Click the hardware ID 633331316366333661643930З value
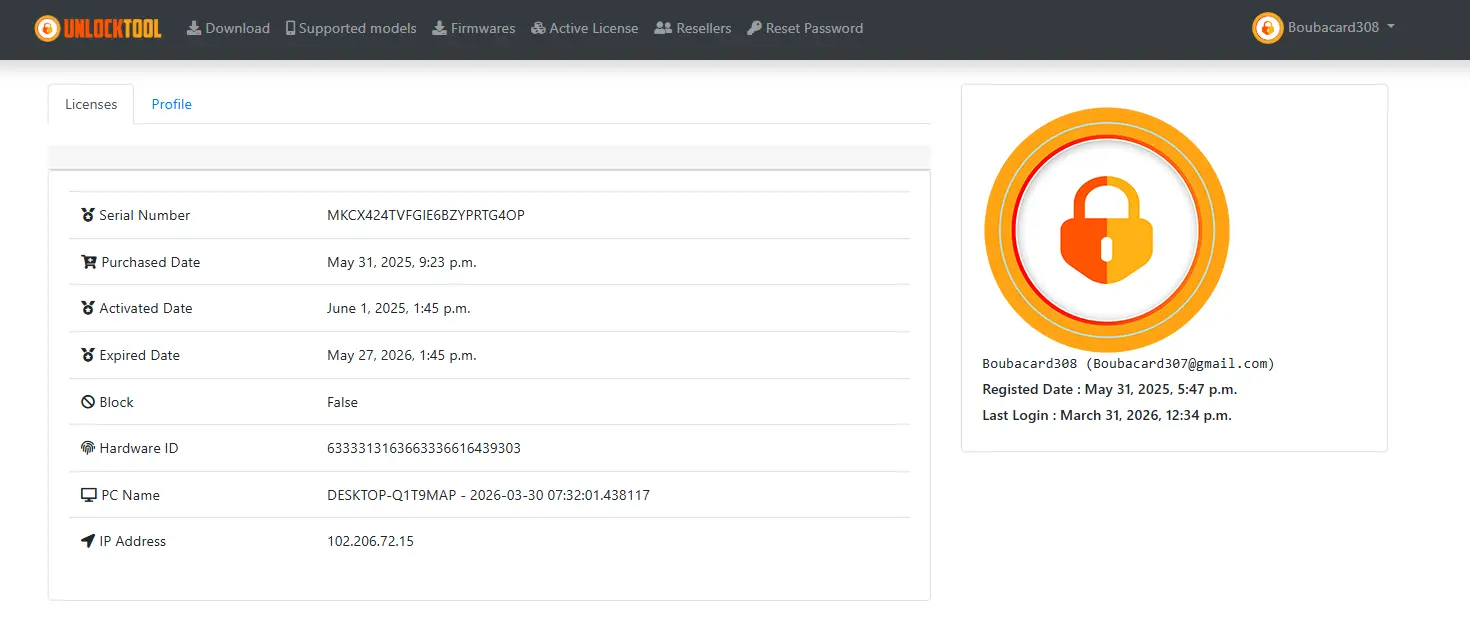This screenshot has width=1470, height=620. coord(424,448)
